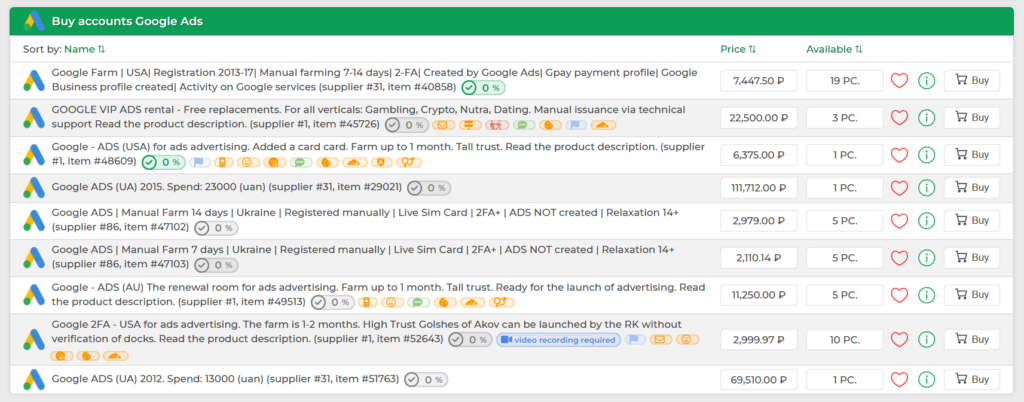This screenshot has width=1024, height=402.
Task: Click green 0 % badge on Google Farm row
Action: tap(483, 87)
